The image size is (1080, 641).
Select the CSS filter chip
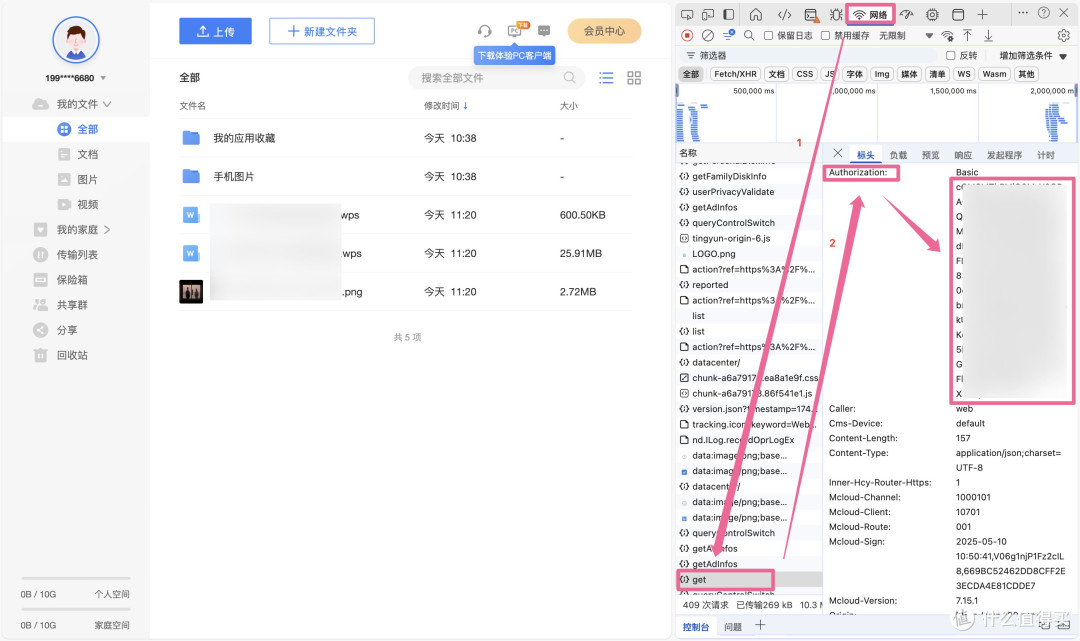pyautogui.click(x=804, y=74)
